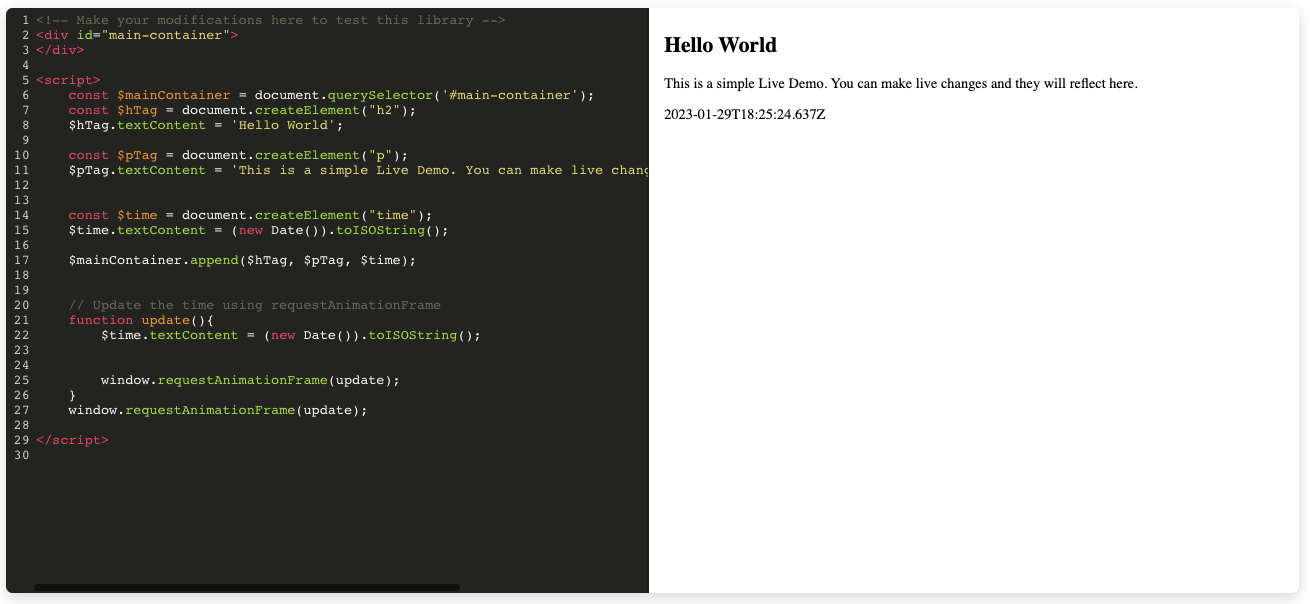This screenshot has width=1310, height=604.
Task: Click the timestamp '2023-01-29T18:25:24.637Z' in preview
Action: [x=745, y=114]
